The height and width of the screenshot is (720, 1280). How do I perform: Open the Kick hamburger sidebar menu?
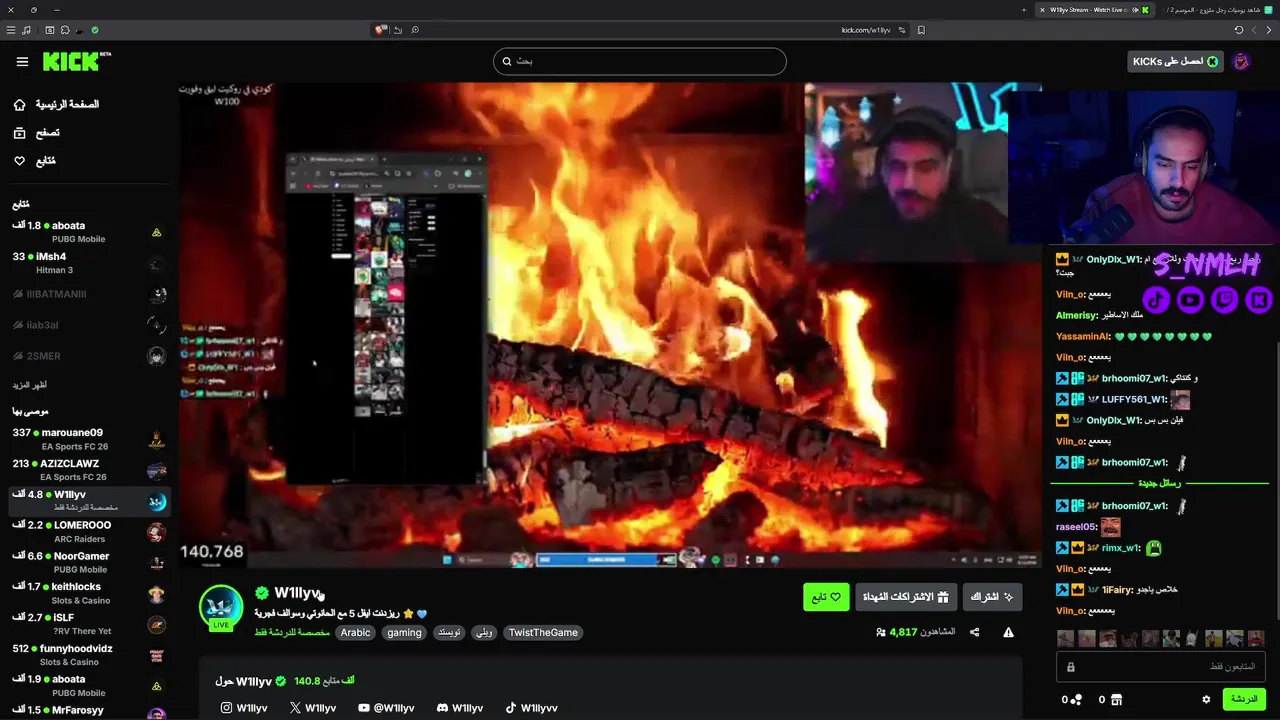point(22,61)
